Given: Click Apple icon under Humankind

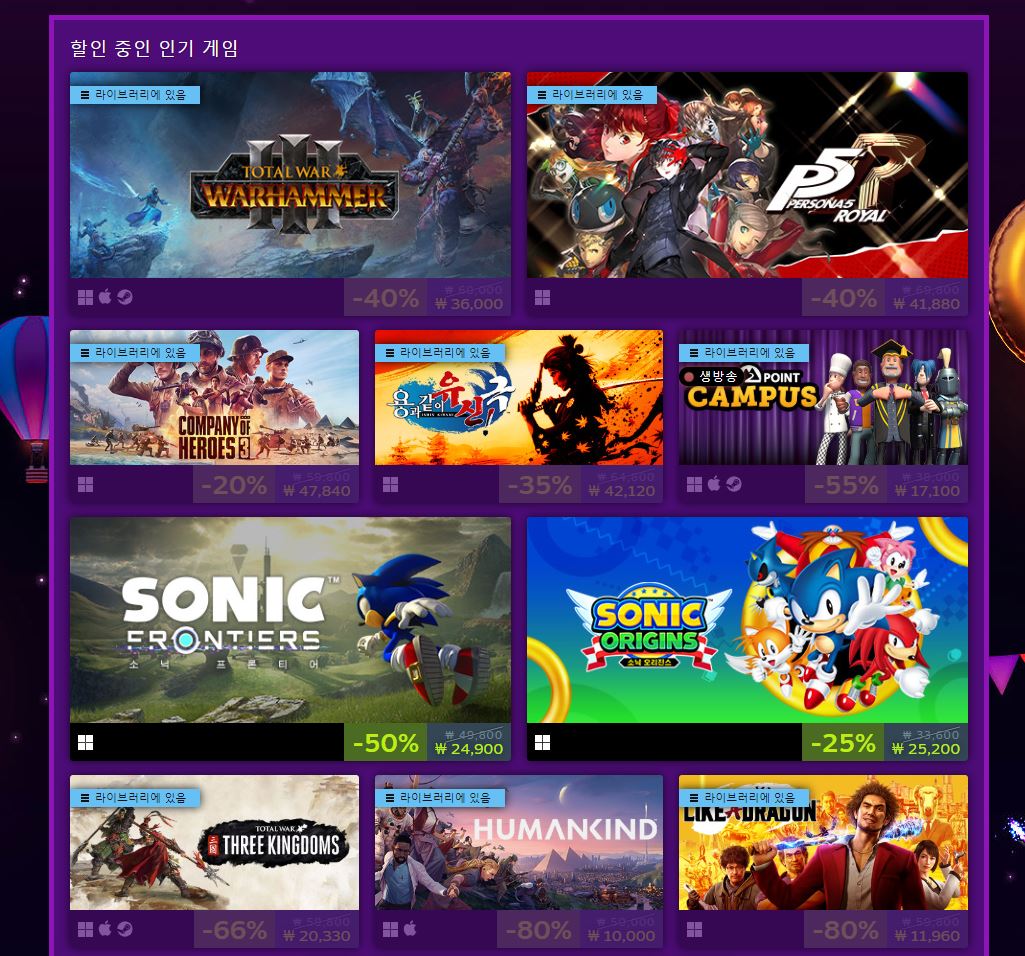Looking at the screenshot, I should (410, 929).
